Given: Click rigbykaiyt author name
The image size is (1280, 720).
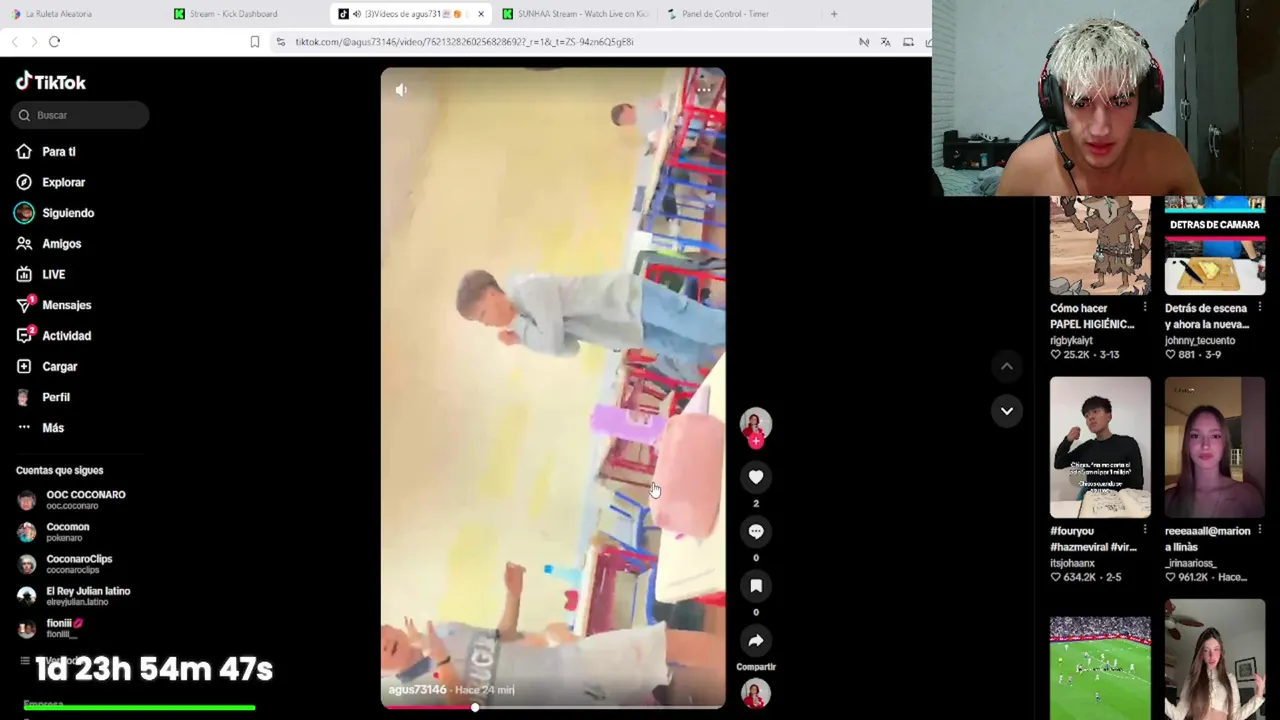Looking at the screenshot, I should pos(1071,341).
